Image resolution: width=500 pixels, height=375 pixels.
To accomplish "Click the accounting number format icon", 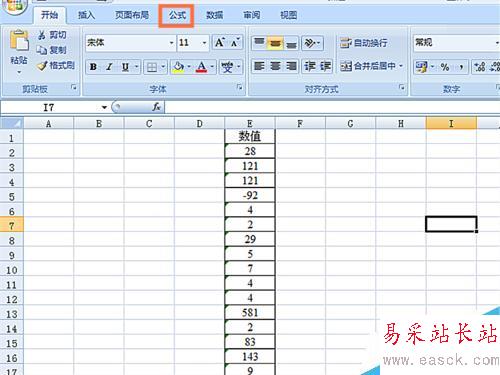I will 421,67.
